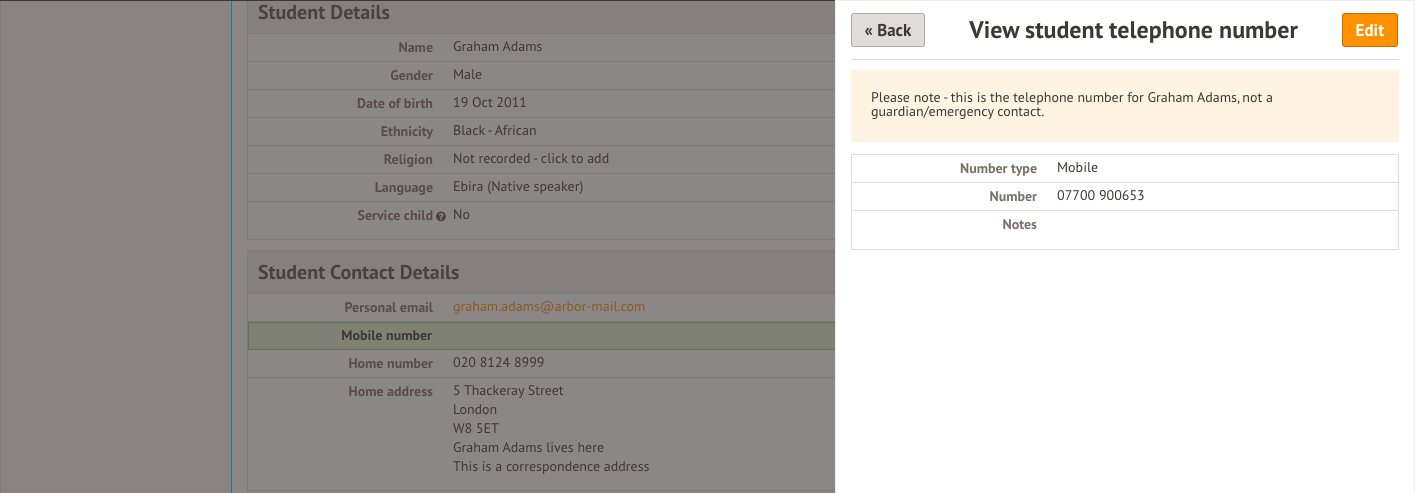The height and width of the screenshot is (493, 1415).
Task: Click the Service child help icon
Action: [x=441, y=216]
